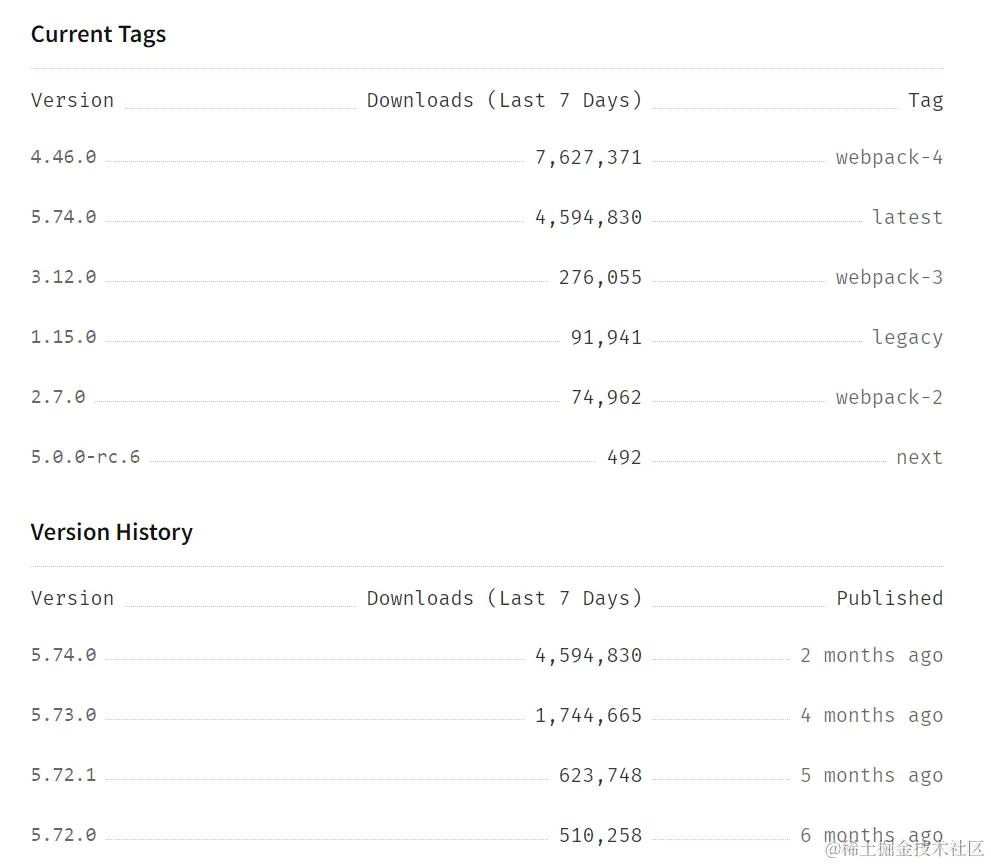
Task: Click version 5.74.0 under Current Tags
Action: point(64,217)
